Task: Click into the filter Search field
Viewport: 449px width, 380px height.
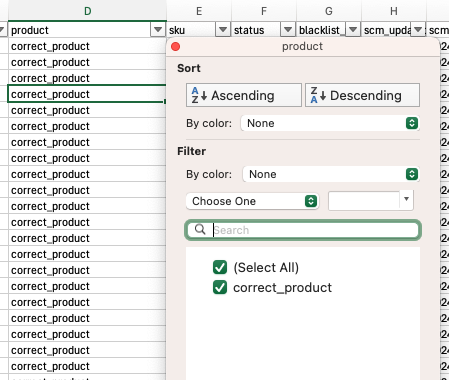Action: pyautogui.click(x=303, y=230)
